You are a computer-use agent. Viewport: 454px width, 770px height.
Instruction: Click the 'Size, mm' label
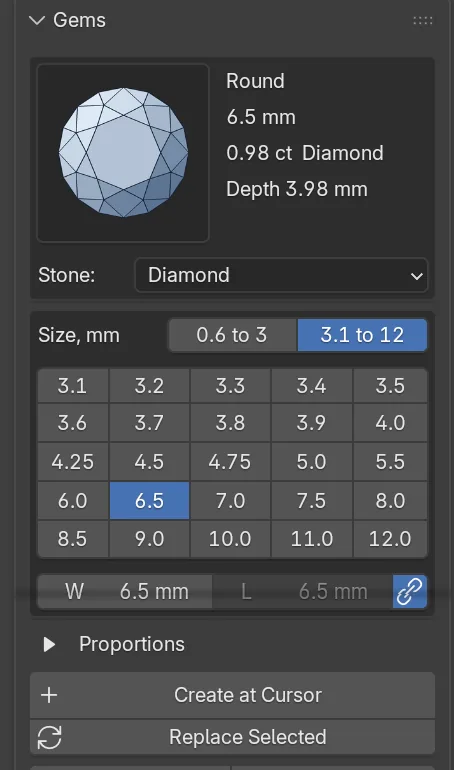79,335
